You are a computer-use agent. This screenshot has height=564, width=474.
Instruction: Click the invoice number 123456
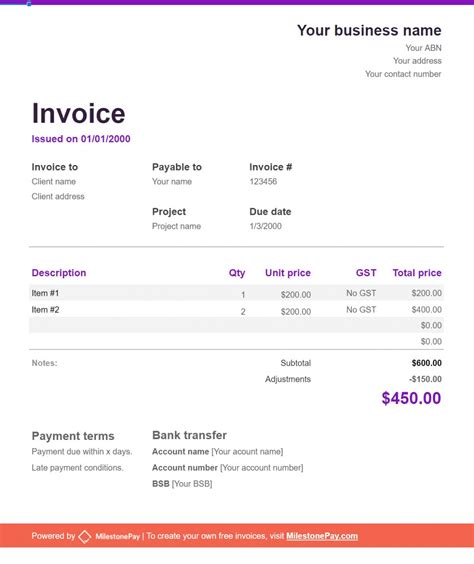(263, 181)
